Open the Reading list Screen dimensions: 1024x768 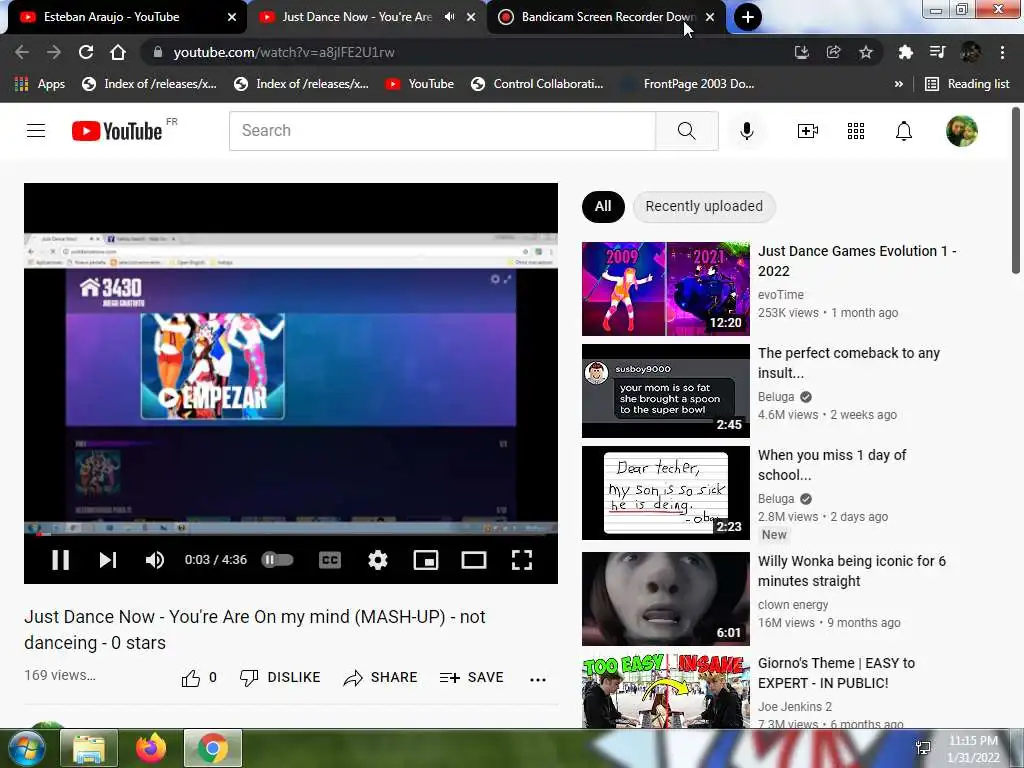[968, 84]
